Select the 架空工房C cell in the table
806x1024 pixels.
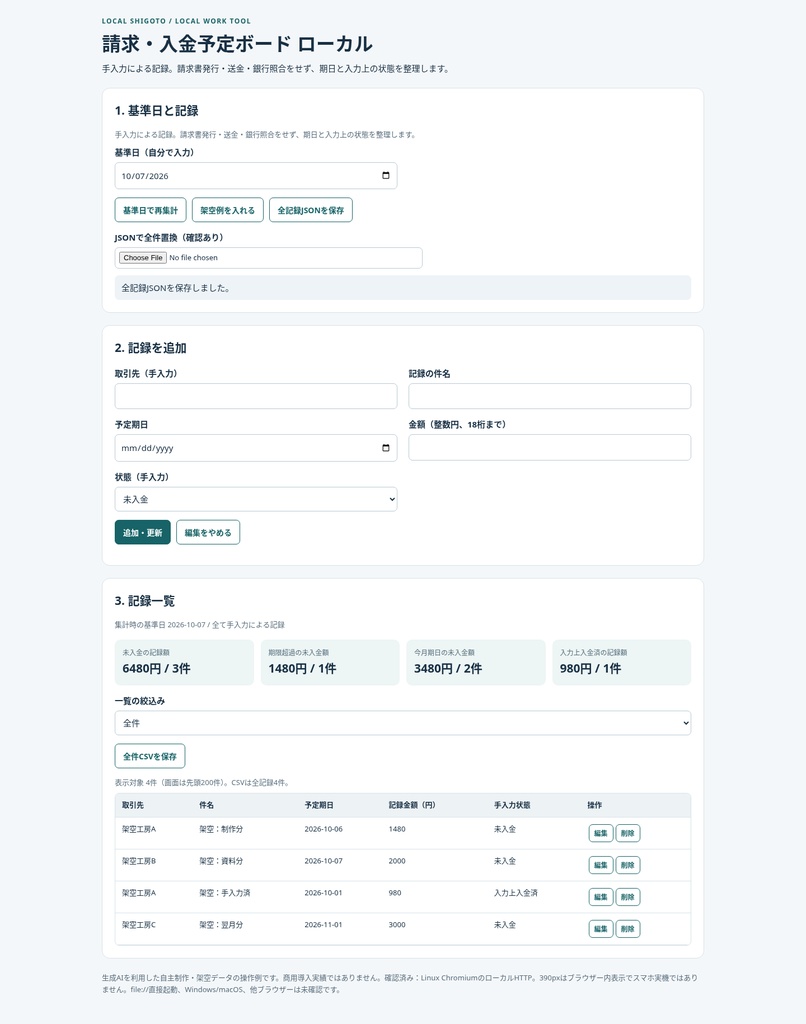(x=139, y=925)
